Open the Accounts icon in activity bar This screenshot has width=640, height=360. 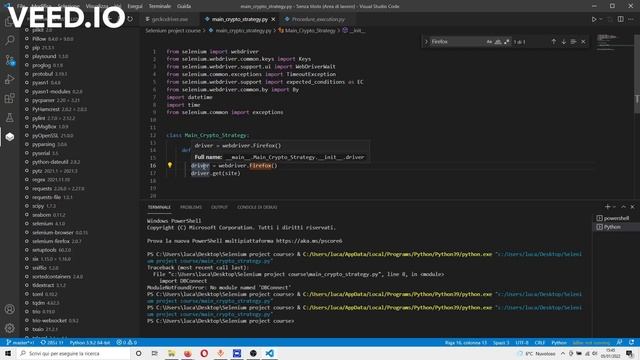pos(9,309)
